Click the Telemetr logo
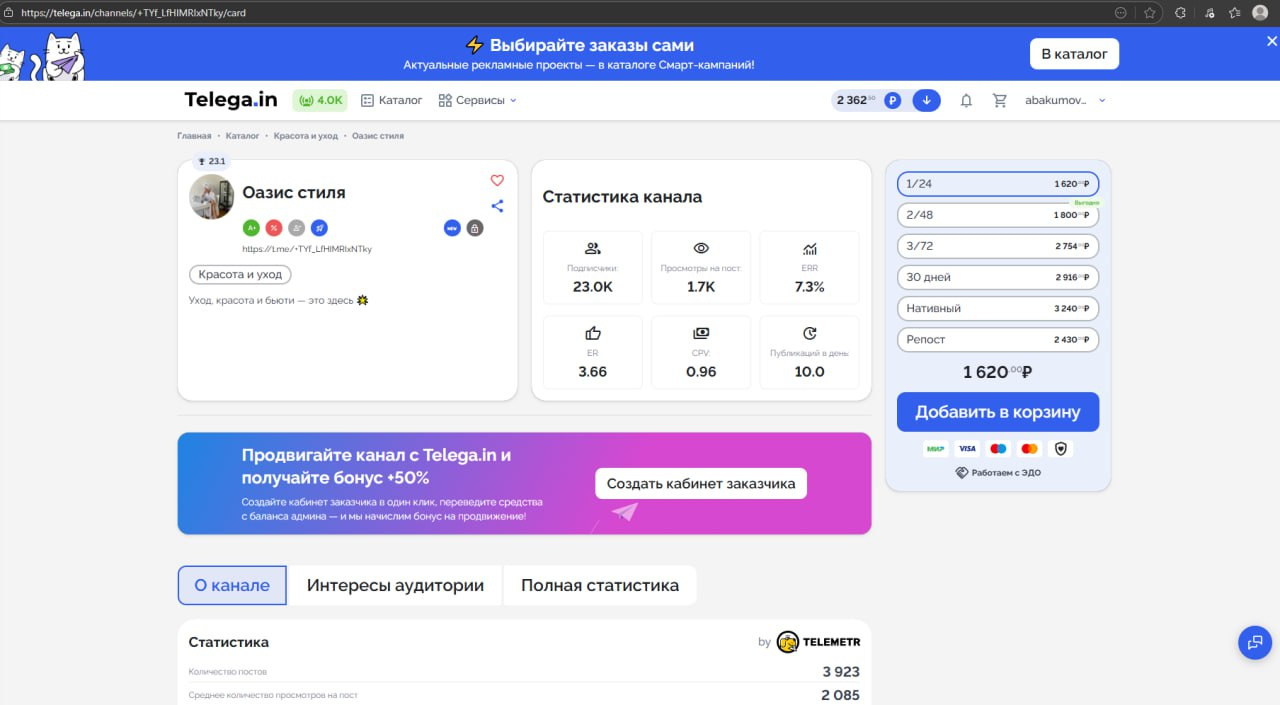This screenshot has width=1280, height=705. 819,642
